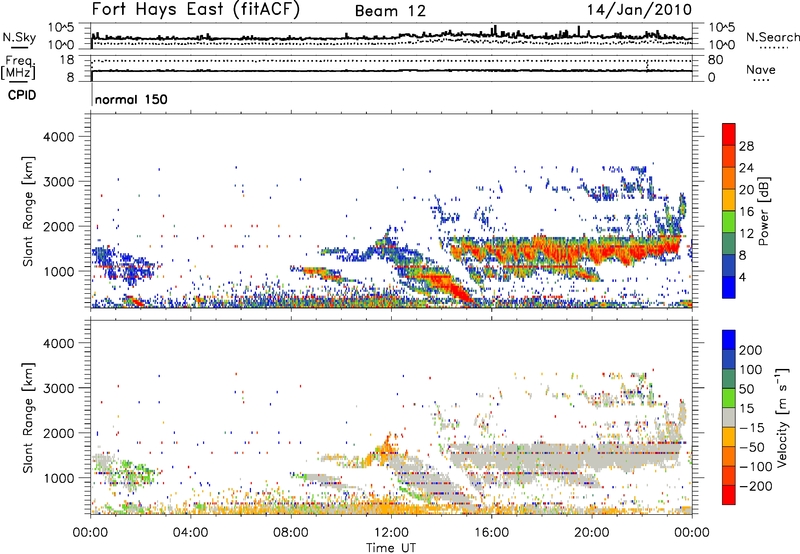Click the red bottom segment of Velocity color bar
This screenshot has width=800, height=554.
point(729,495)
